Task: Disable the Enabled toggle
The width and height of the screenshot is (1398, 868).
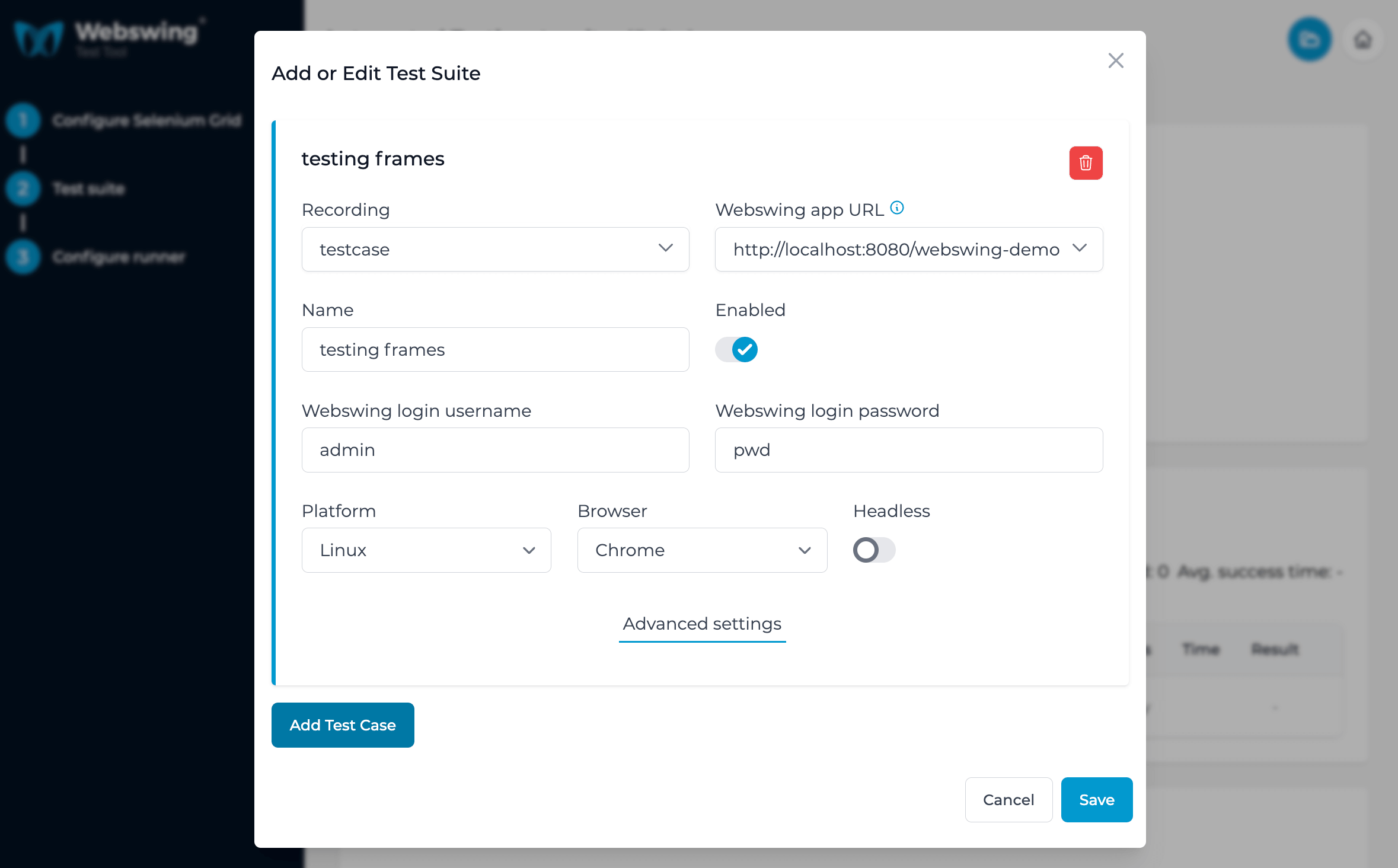Action: click(736, 349)
